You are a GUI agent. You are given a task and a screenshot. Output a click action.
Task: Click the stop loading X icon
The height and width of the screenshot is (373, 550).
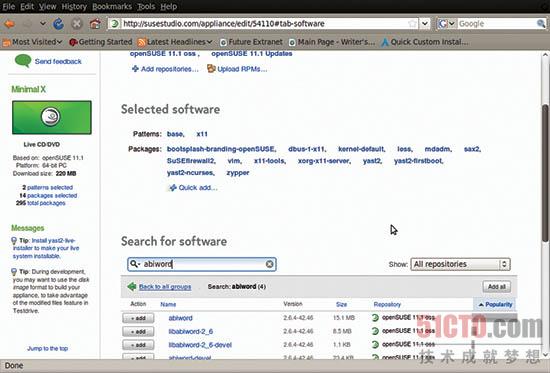(76, 24)
